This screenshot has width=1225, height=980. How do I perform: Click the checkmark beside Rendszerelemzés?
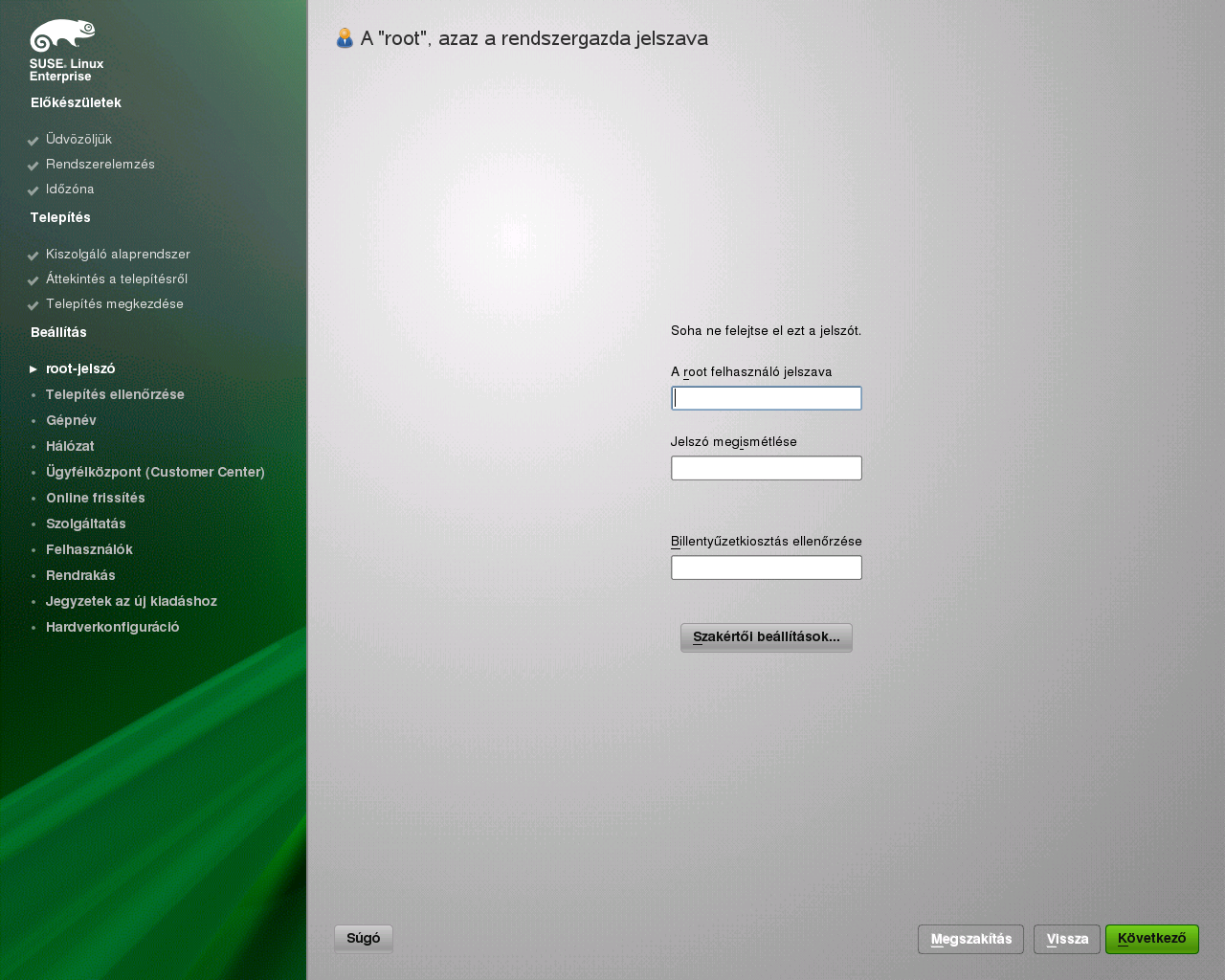[33, 166]
